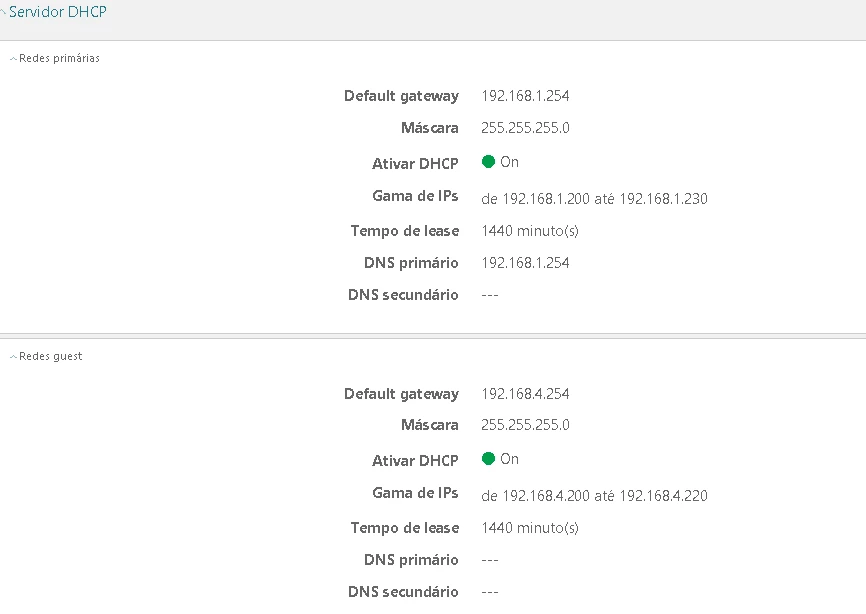Toggle the primary network DHCP On indicator
866x614 pixels.
point(509,162)
